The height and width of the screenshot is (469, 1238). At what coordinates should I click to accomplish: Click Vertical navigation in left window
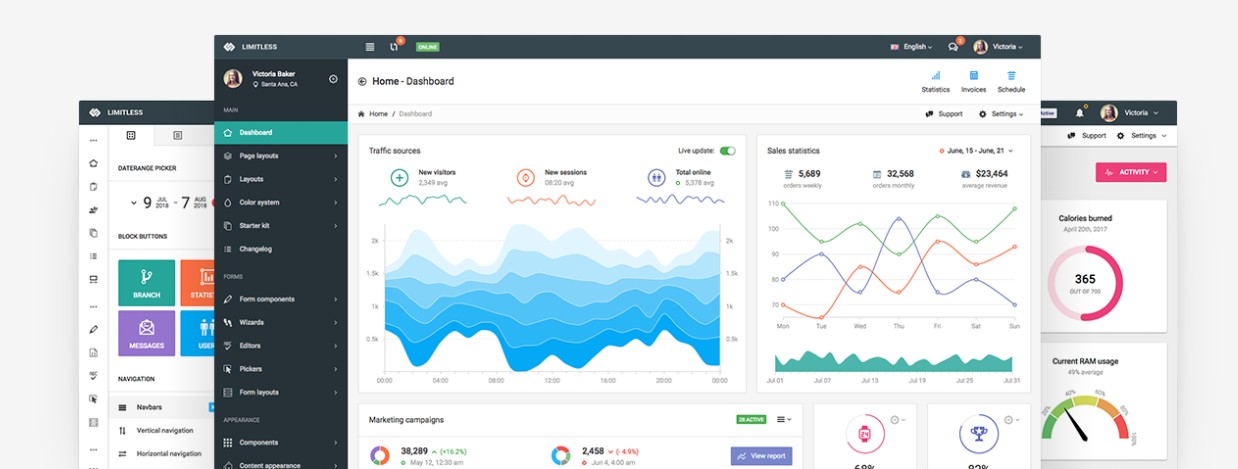(166, 430)
